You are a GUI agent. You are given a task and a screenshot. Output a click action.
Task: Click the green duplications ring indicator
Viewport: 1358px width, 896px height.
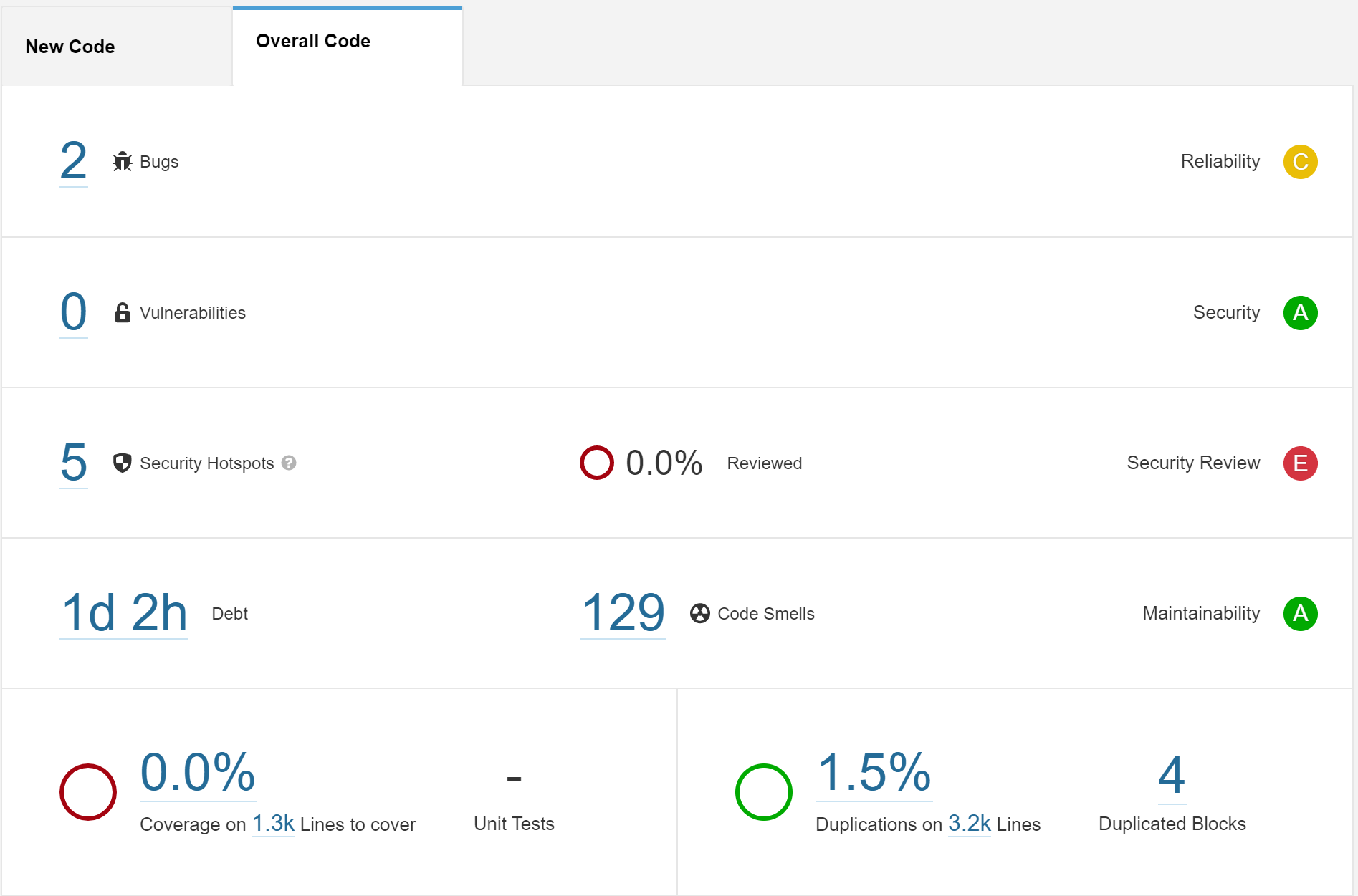click(x=764, y=791)
